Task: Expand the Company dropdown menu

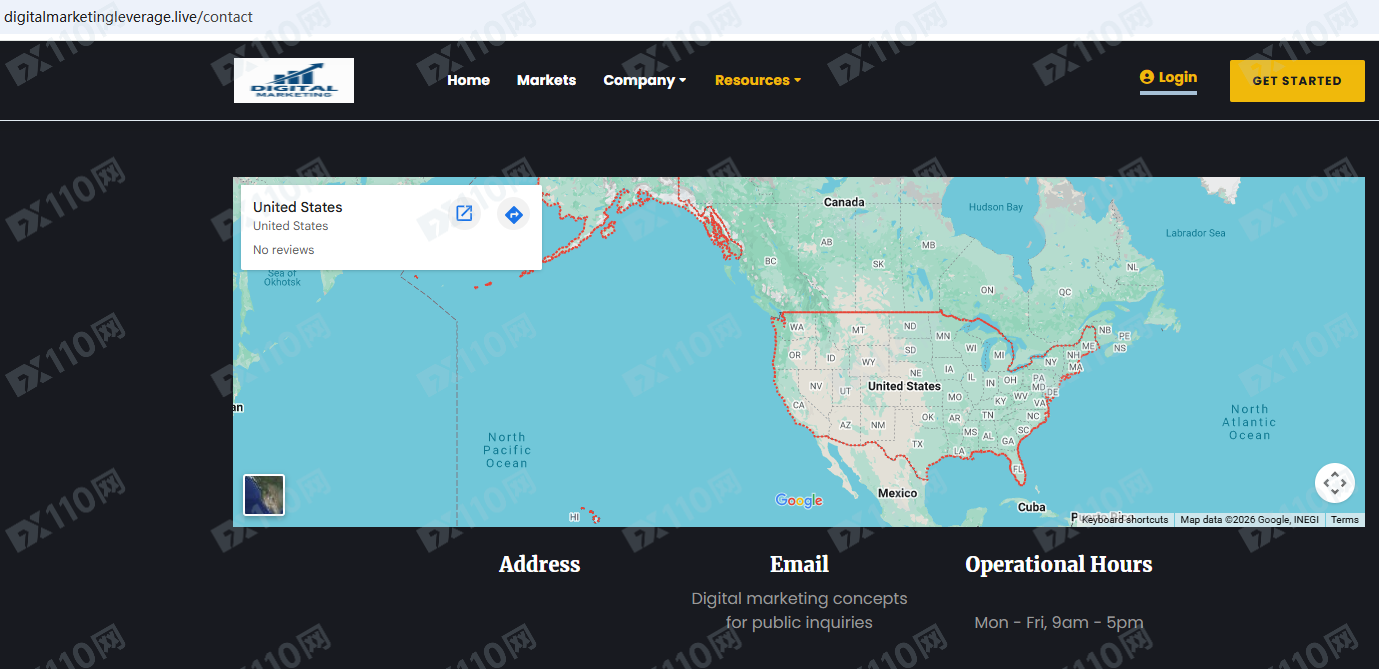Action: pos(644,80)
